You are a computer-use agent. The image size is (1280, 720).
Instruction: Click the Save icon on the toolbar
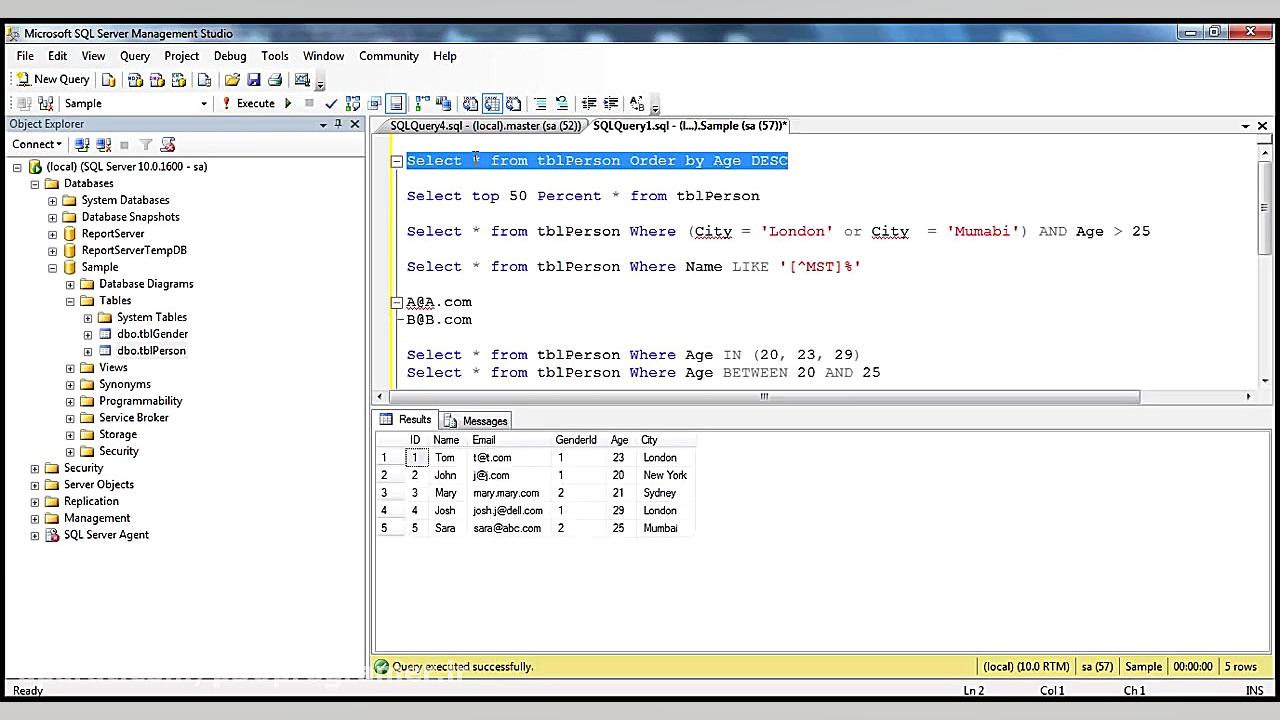point(256,80)
